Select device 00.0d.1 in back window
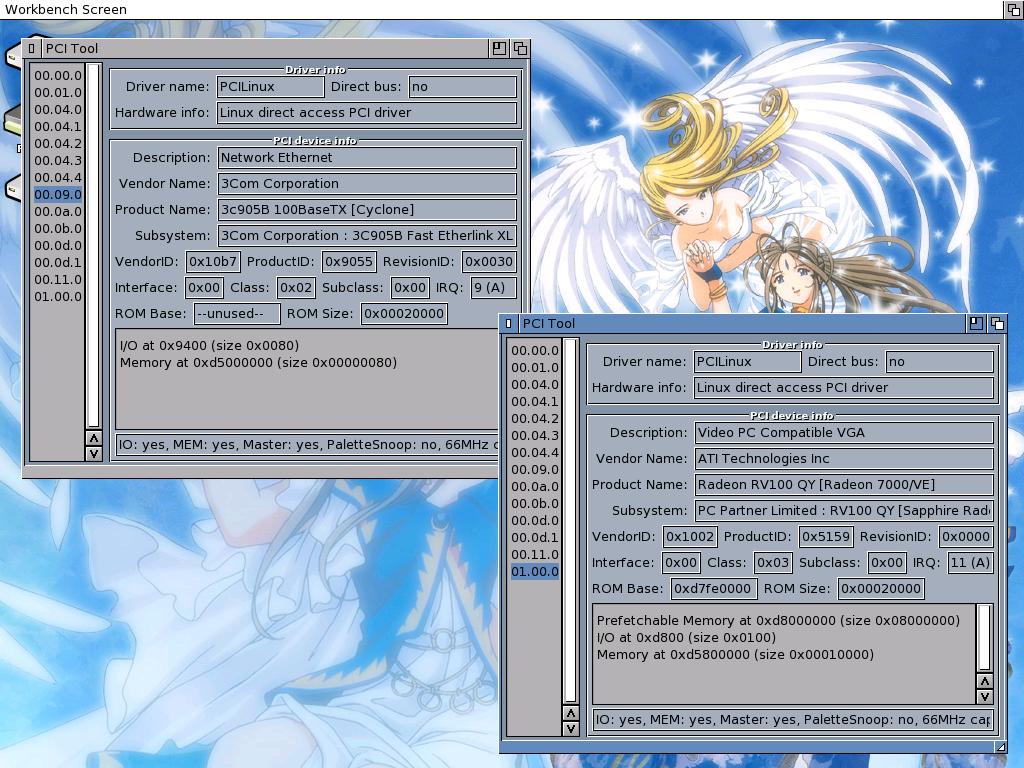This screenshot has width=1024, height=768. pos(58,263)
